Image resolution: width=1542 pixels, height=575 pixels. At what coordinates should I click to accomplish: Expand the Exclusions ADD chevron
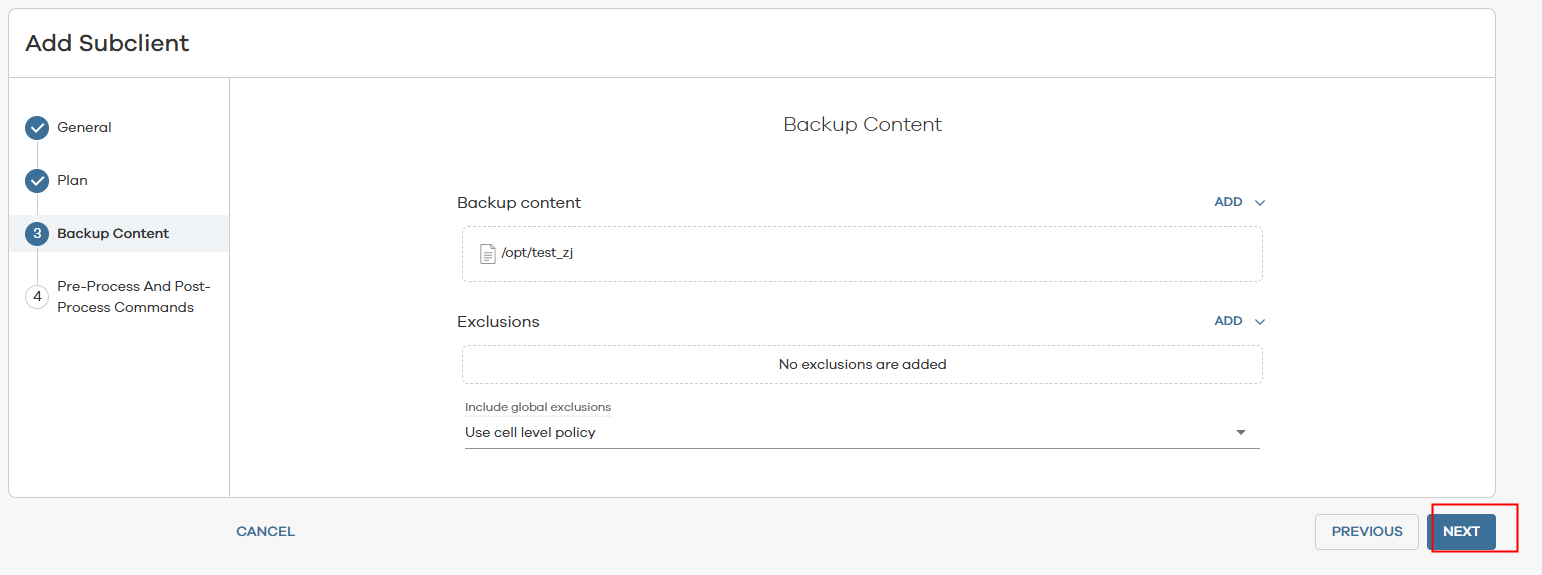(x=1260, y=322)
